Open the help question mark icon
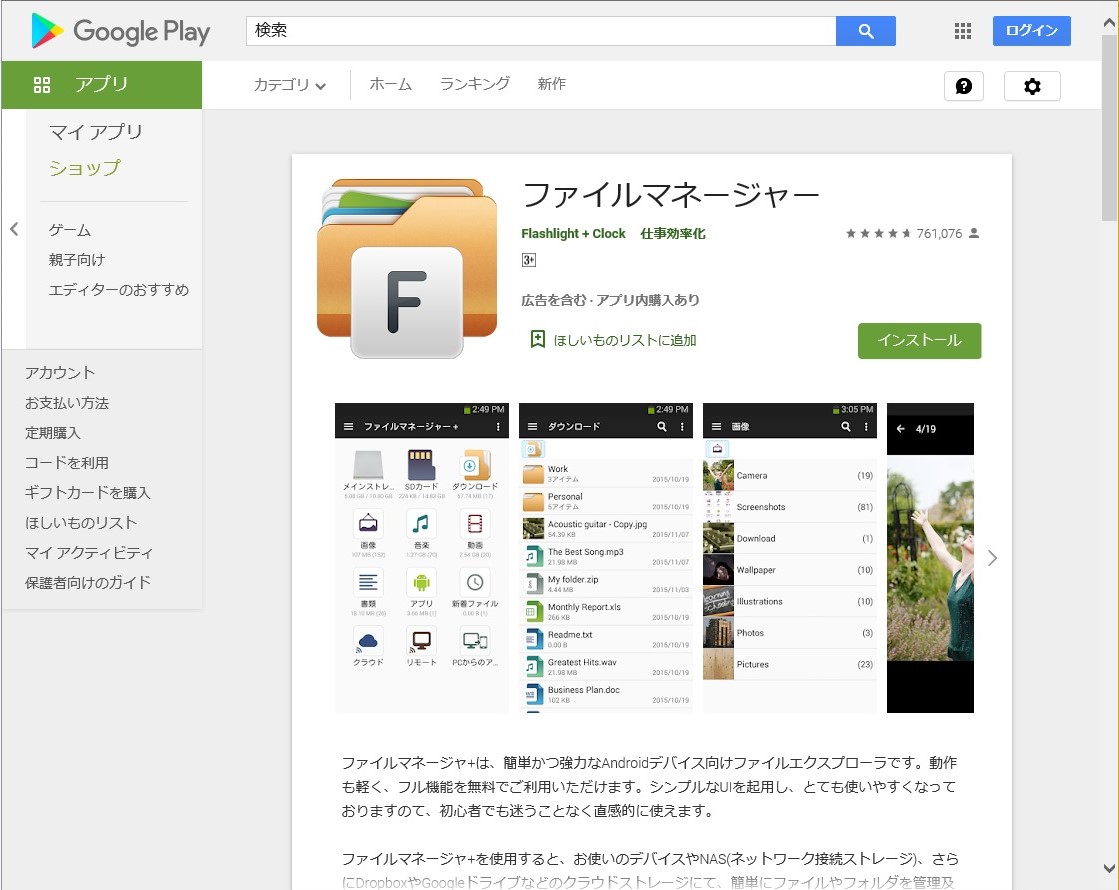Viewport: 1119px width, 890px height. point(963,86)
